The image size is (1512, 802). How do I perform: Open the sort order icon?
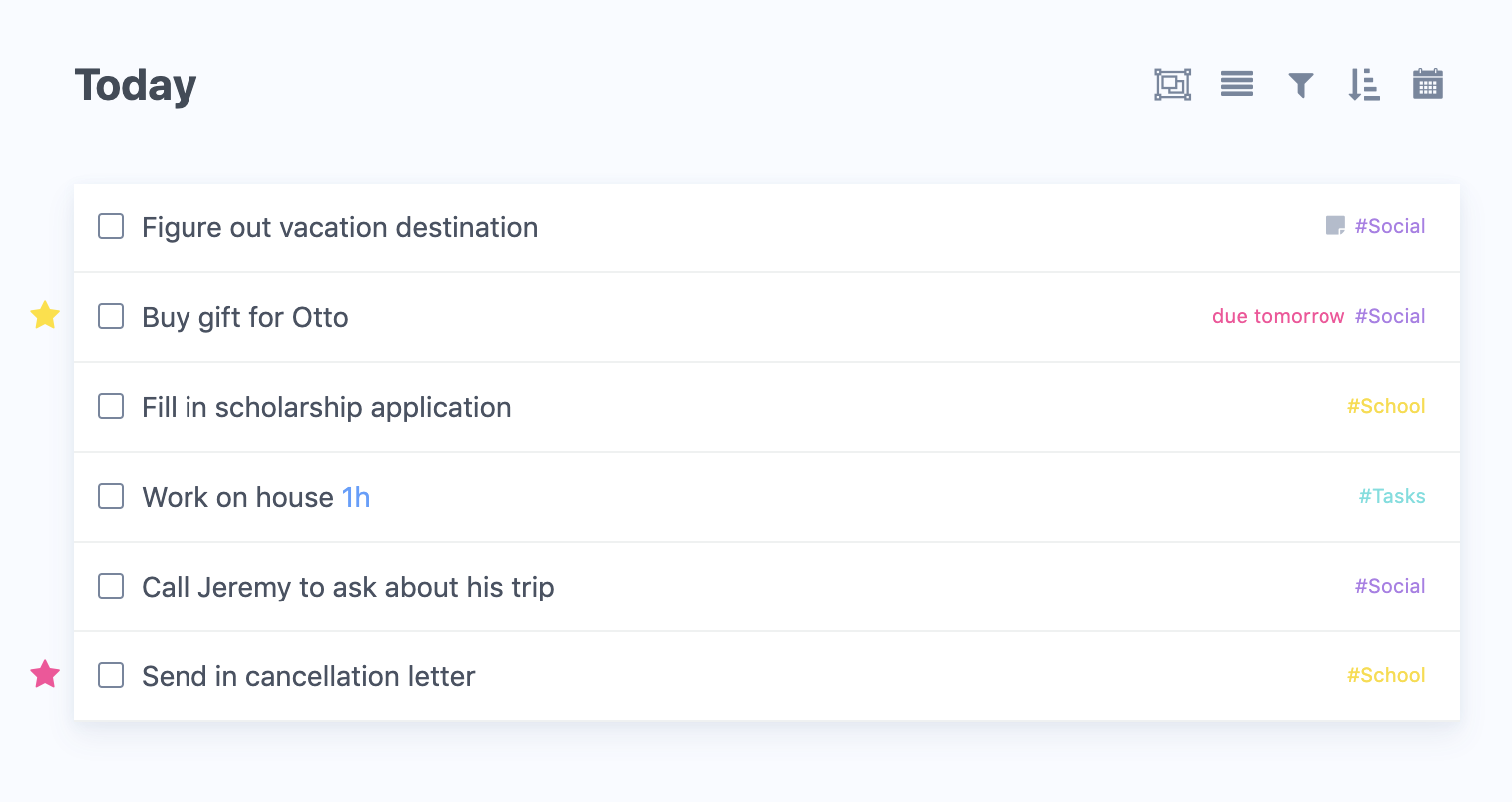(1363, 85)
